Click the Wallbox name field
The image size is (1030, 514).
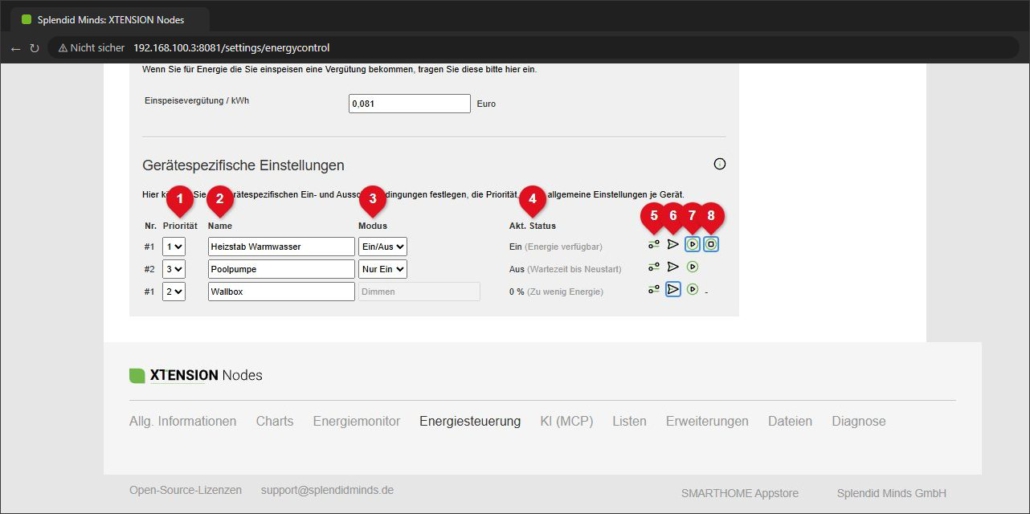point(281,291)
